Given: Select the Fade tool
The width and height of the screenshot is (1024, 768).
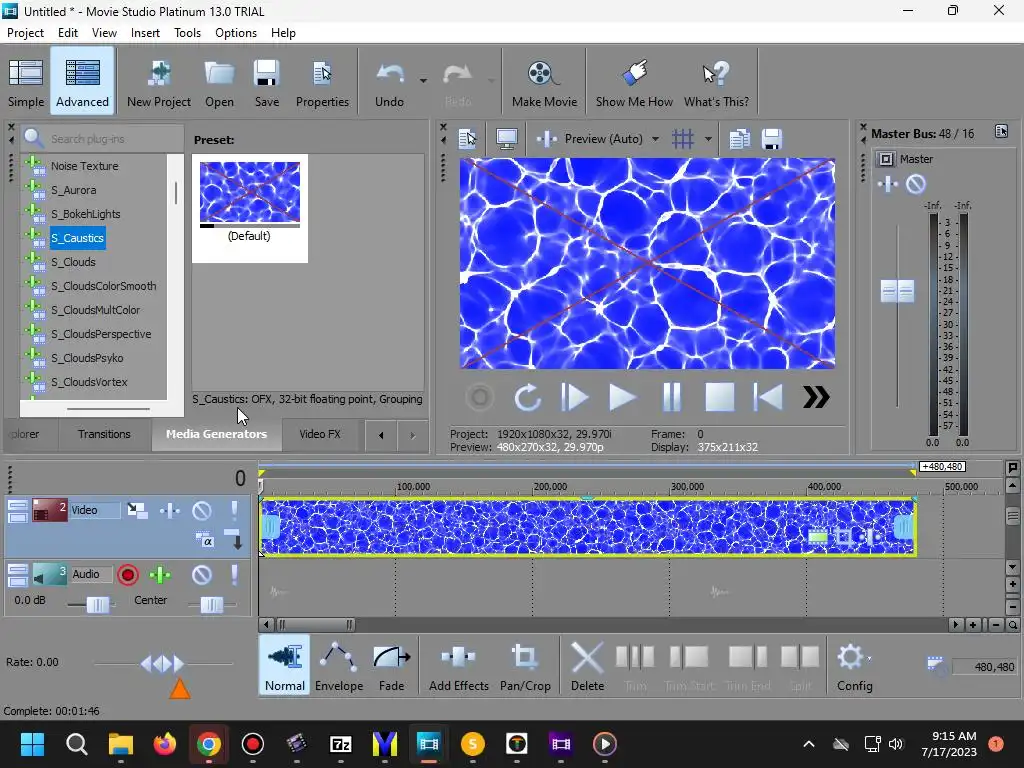Looking at the screenshot, I should [x=391, y=666].
